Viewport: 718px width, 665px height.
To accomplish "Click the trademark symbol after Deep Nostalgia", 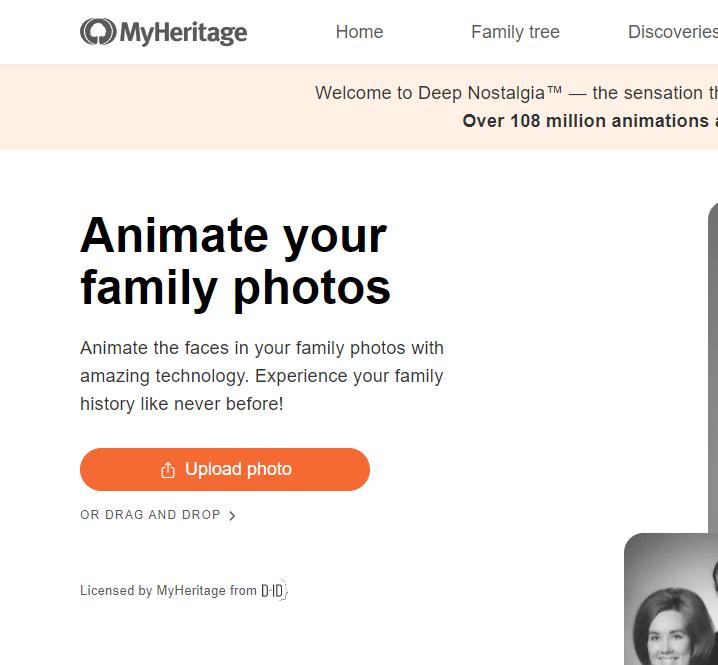I will 555,91.
